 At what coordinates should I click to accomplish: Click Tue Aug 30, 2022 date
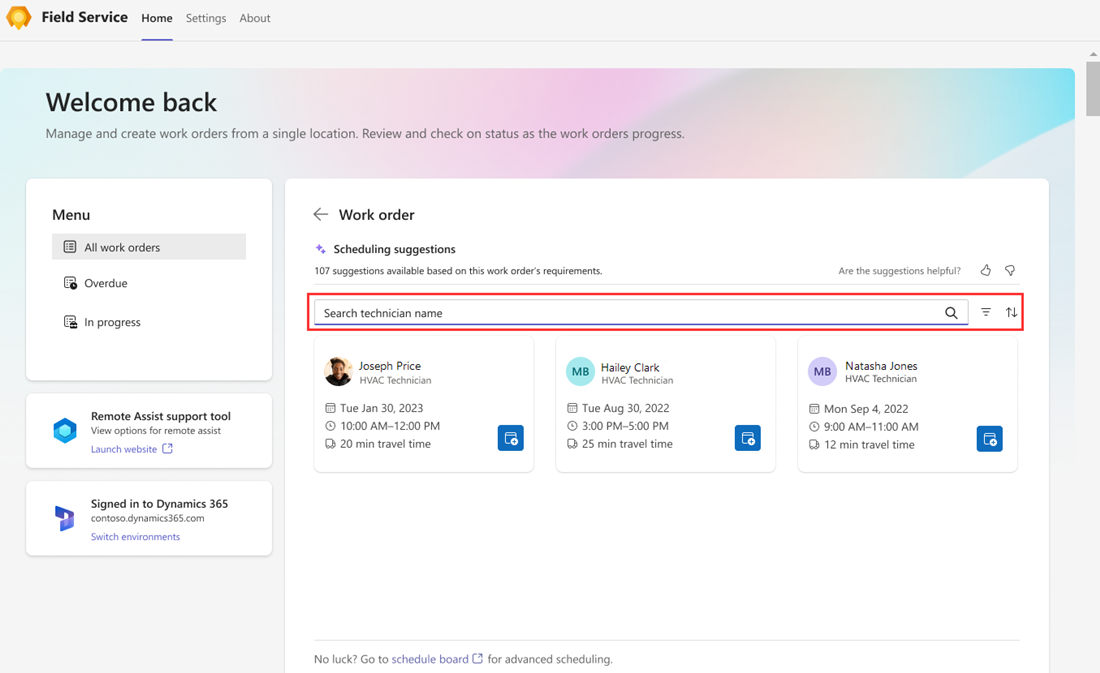(x=625, y=408)
